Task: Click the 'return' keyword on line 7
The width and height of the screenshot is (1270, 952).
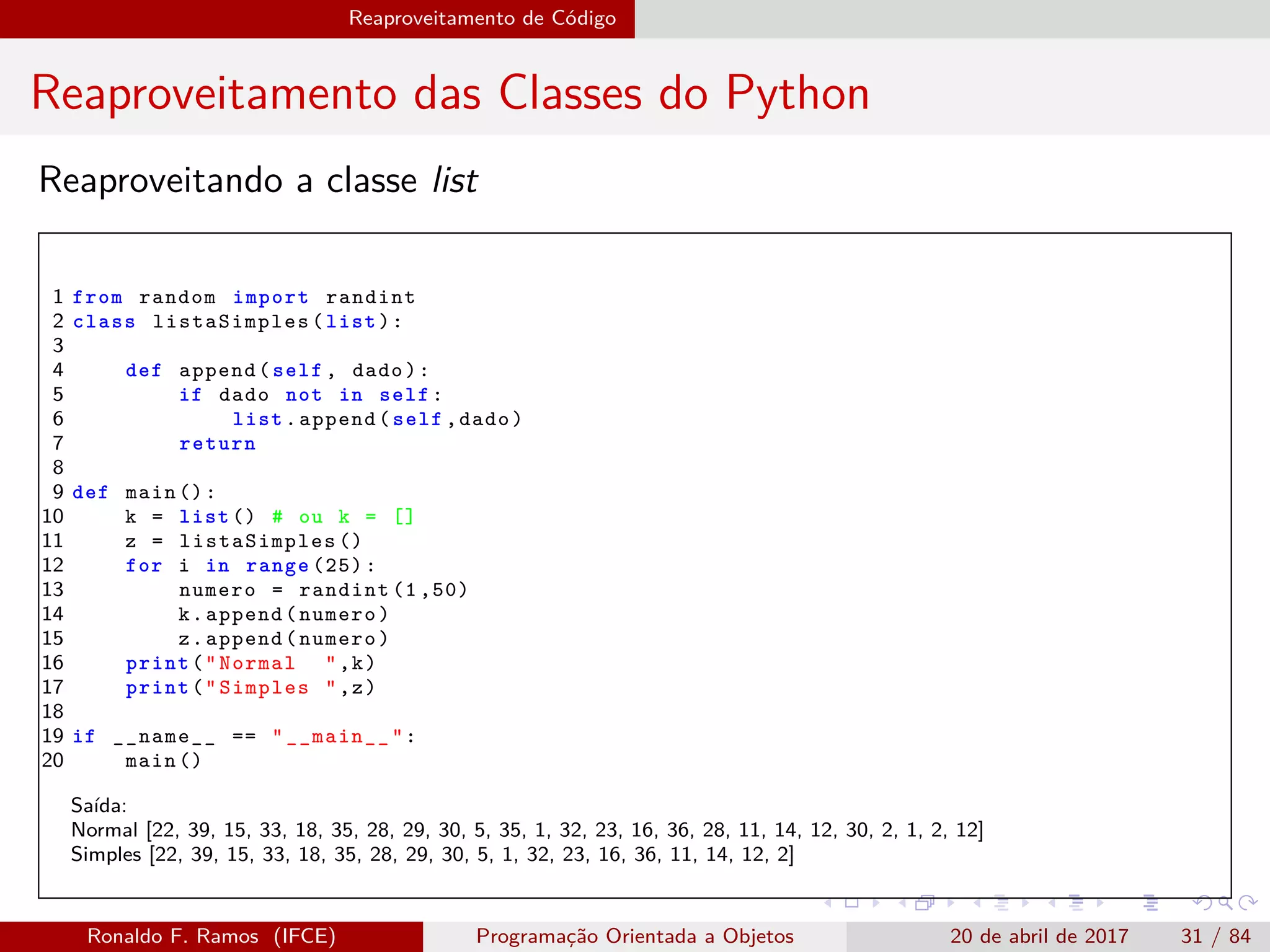Action: [217, 444]
